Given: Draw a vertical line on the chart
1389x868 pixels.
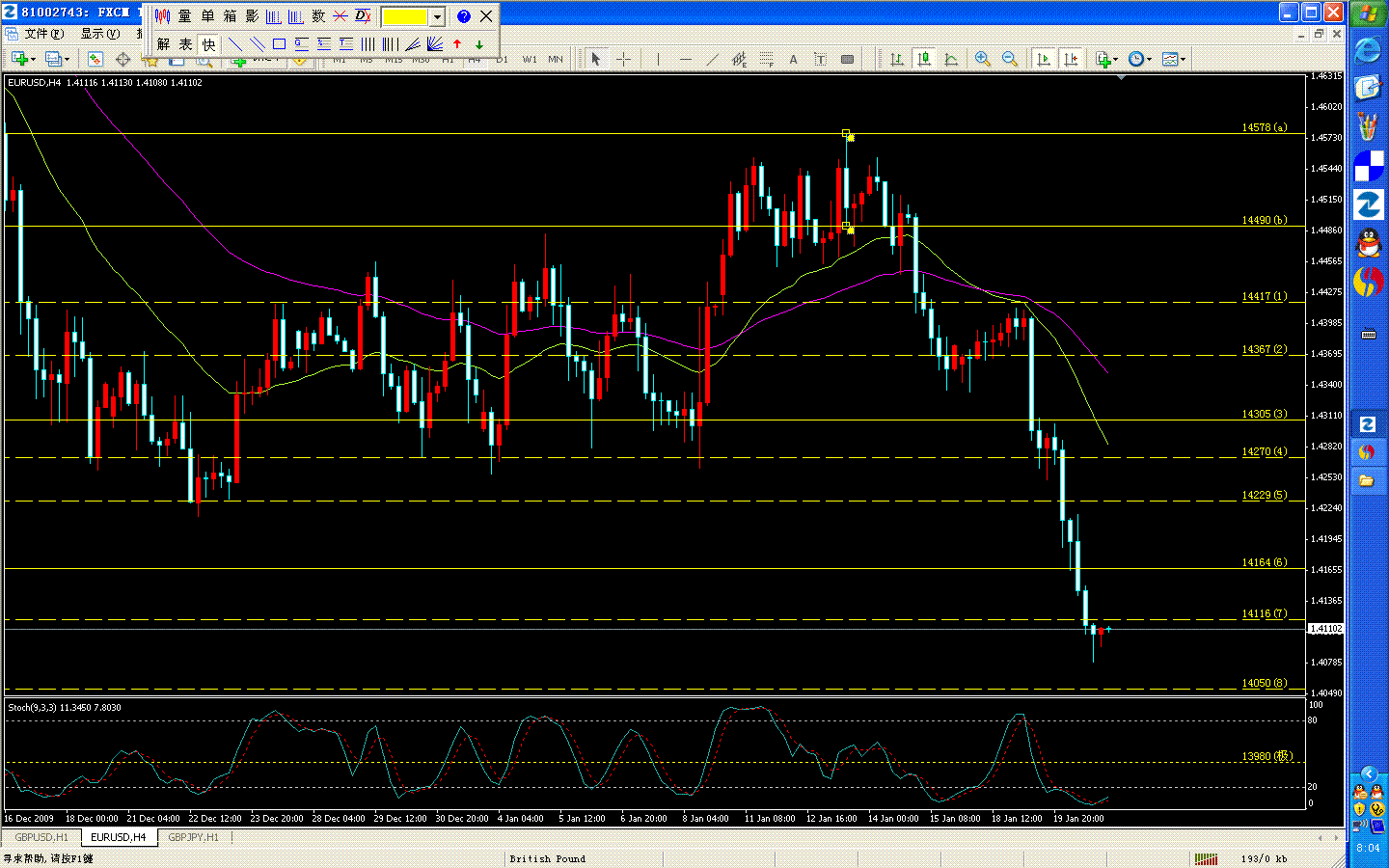Looking at the screenshot, I should tap(658, 59).
